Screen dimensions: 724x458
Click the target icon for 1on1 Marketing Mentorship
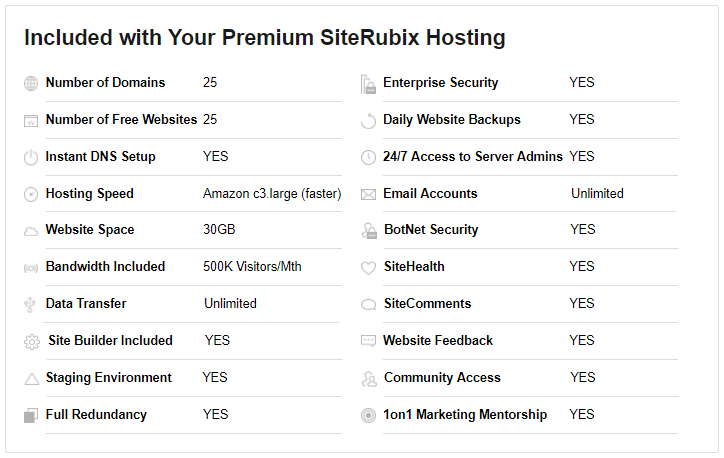point(368,416)
